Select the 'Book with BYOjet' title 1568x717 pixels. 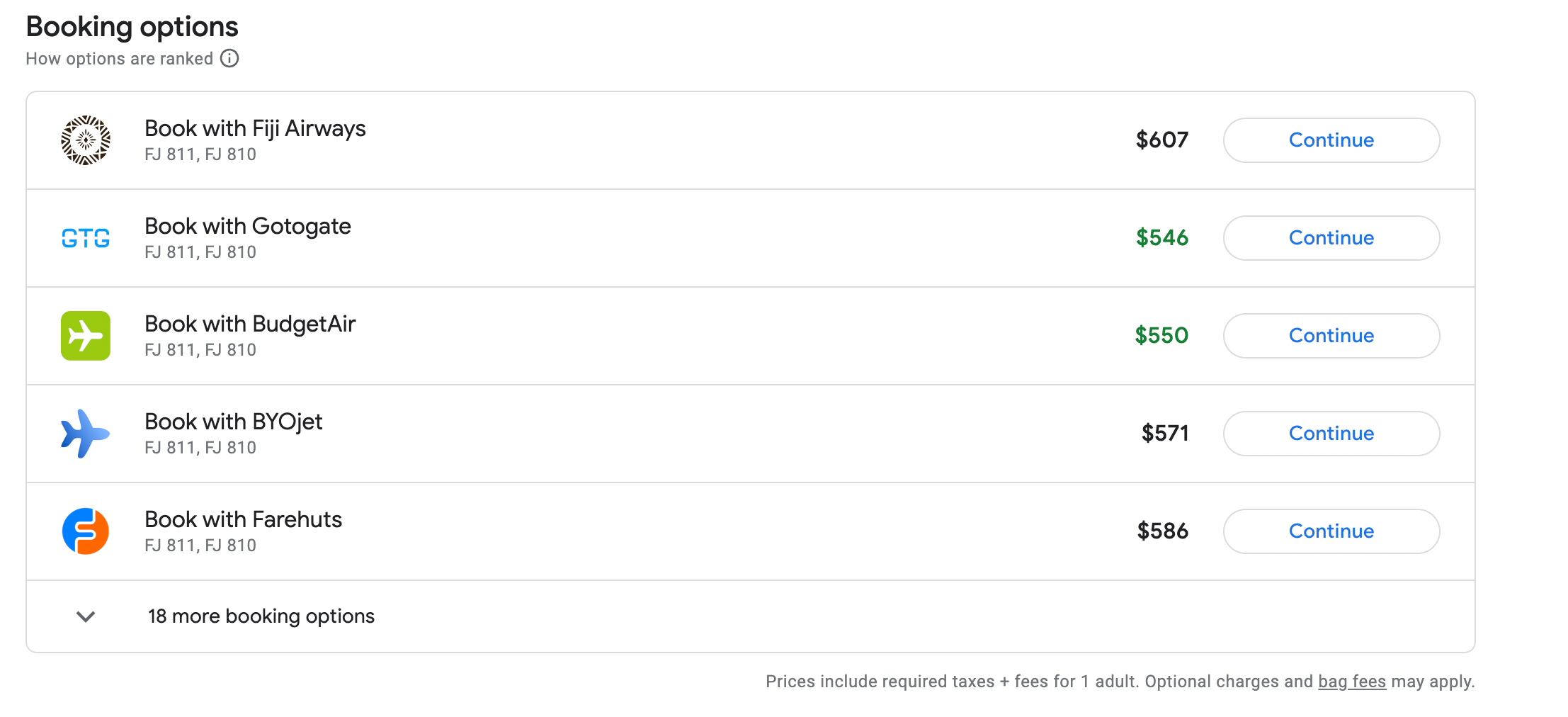tap(234, 422)
